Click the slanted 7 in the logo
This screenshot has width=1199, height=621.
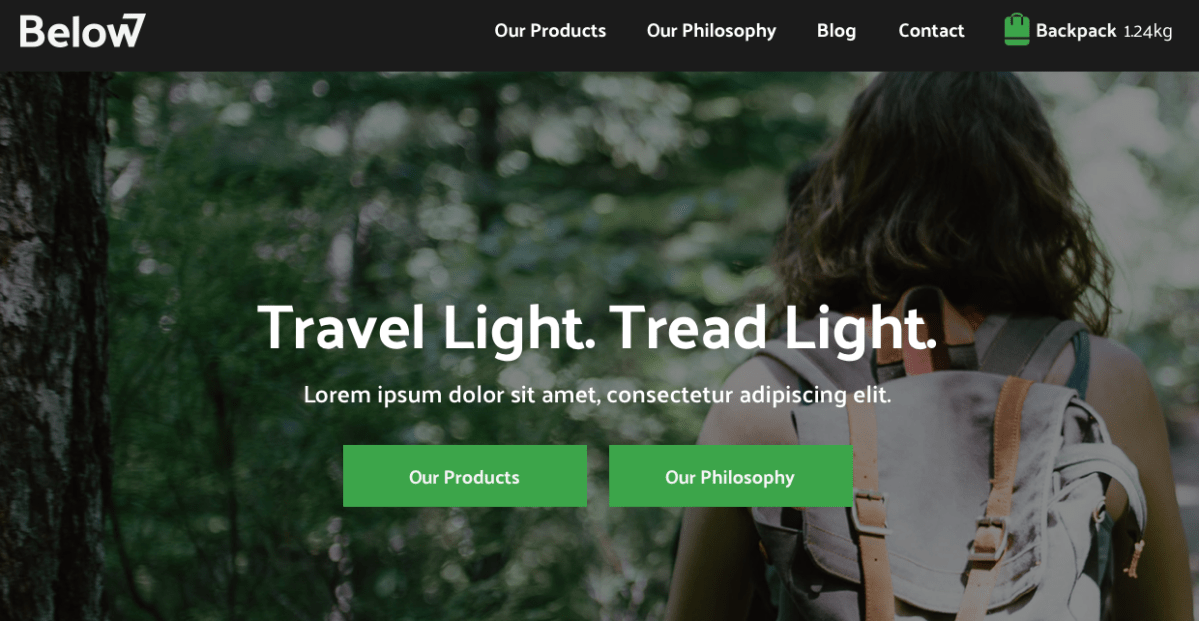tap(132, 31)
